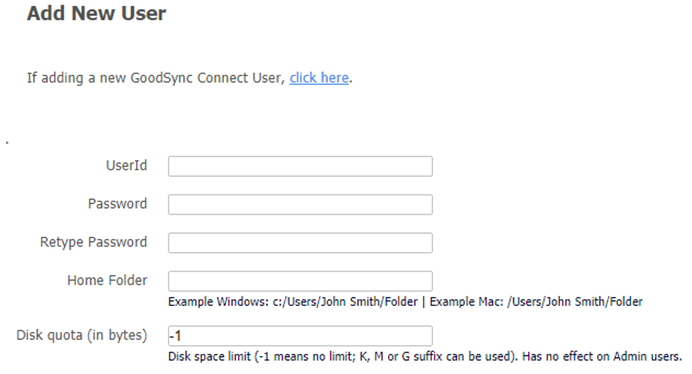Click the Disk quota field containing -1
692x374 pixels.
300,336
